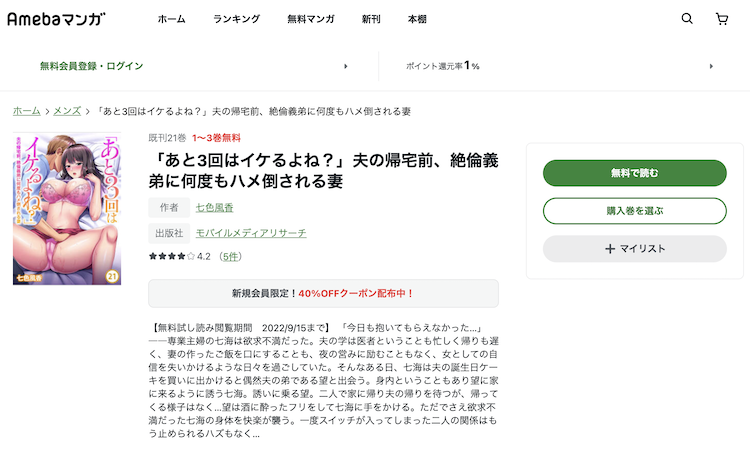Screen dimensions: 750x449
Task: Go to 無料マンガ section
Action: click(310, 19)
